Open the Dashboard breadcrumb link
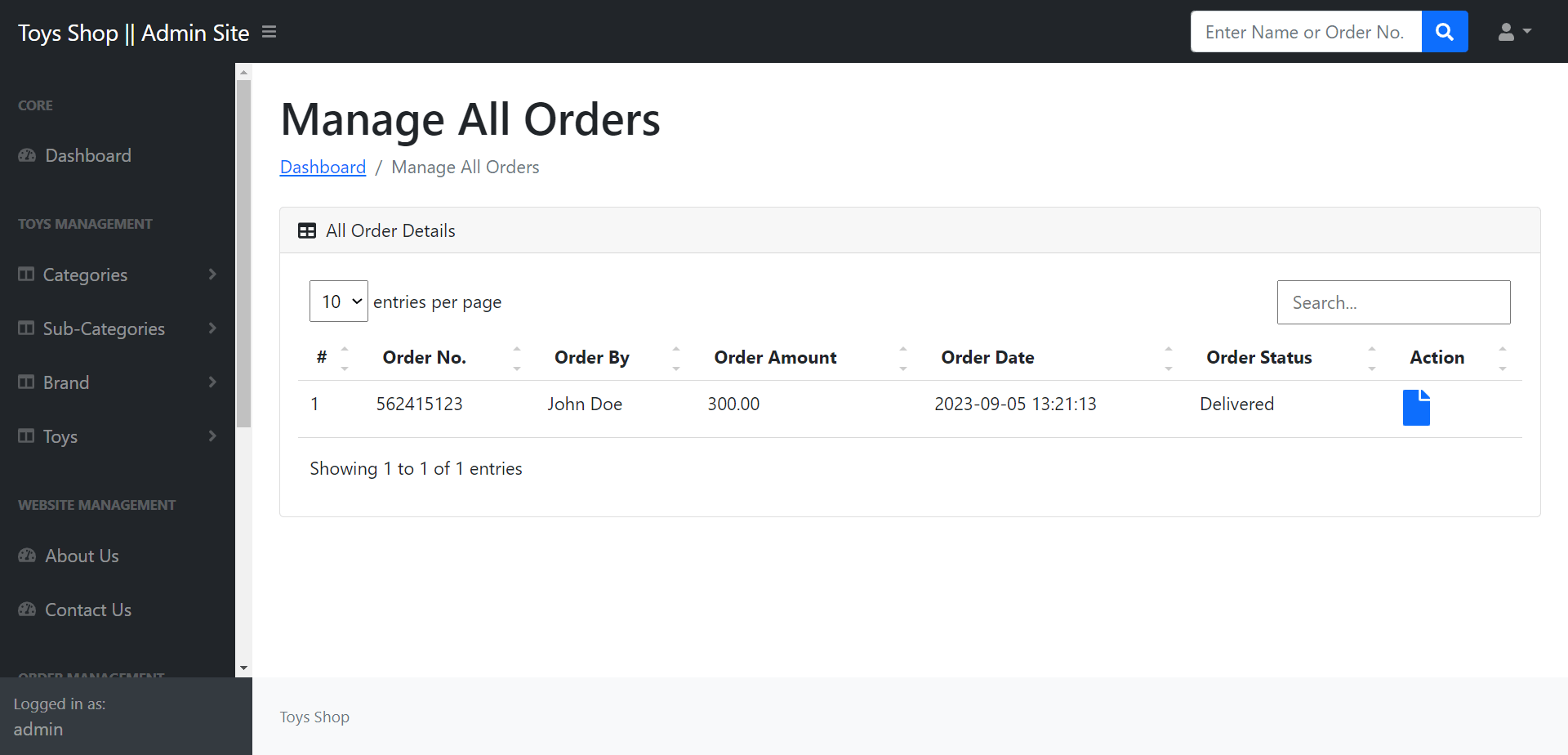This screenshot has width=1568, height=755. [323, 167]
